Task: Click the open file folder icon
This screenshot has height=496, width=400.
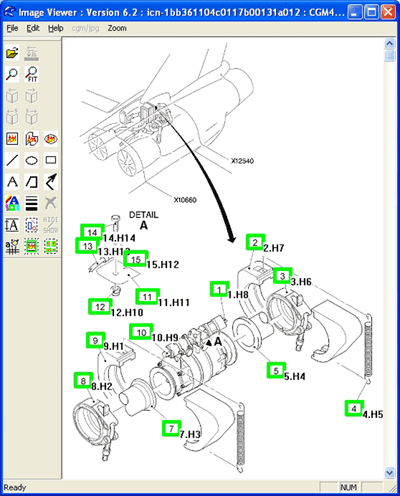Action: click(x=12, y=53)
